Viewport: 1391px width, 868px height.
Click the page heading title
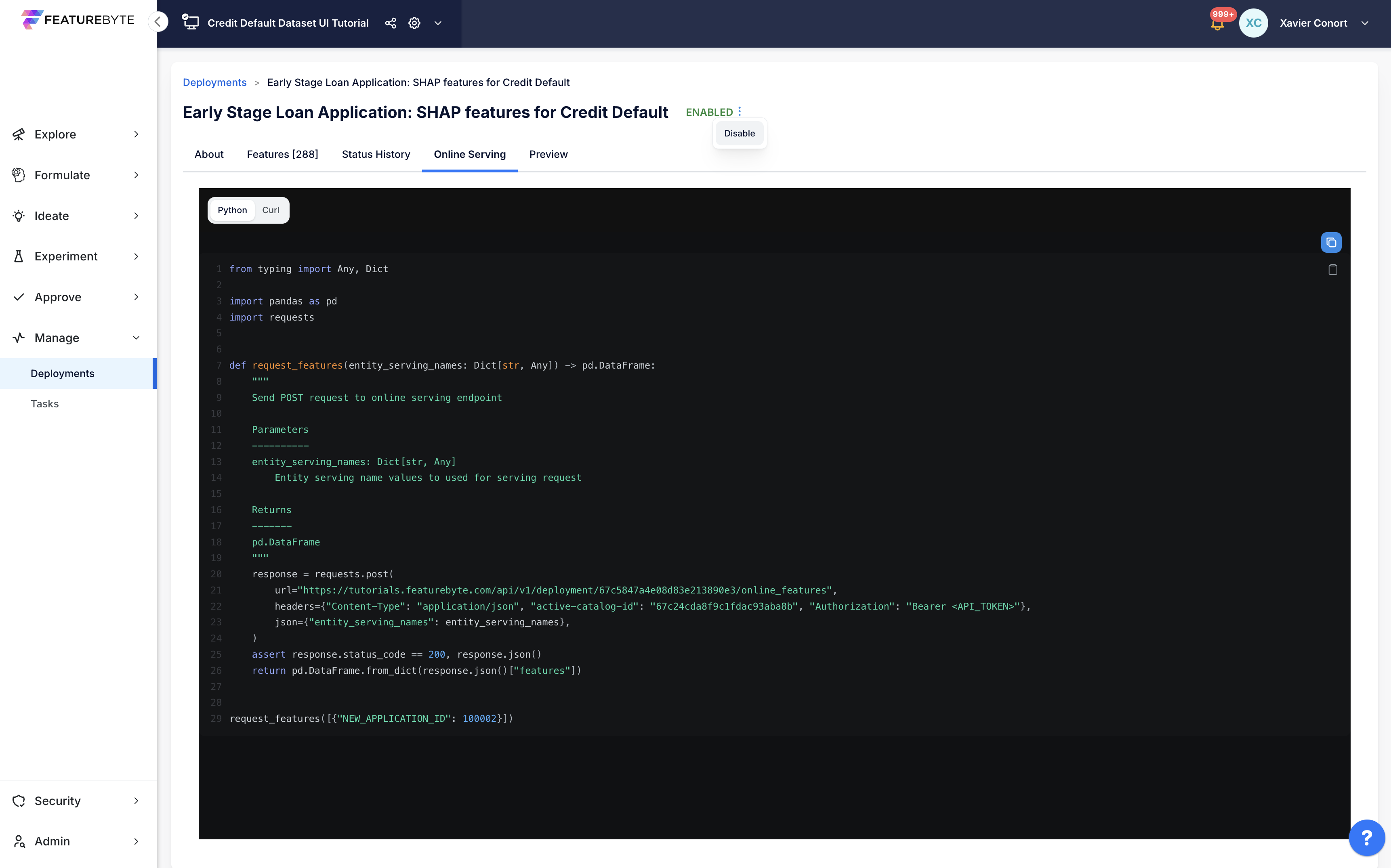(x=425, y=112)
